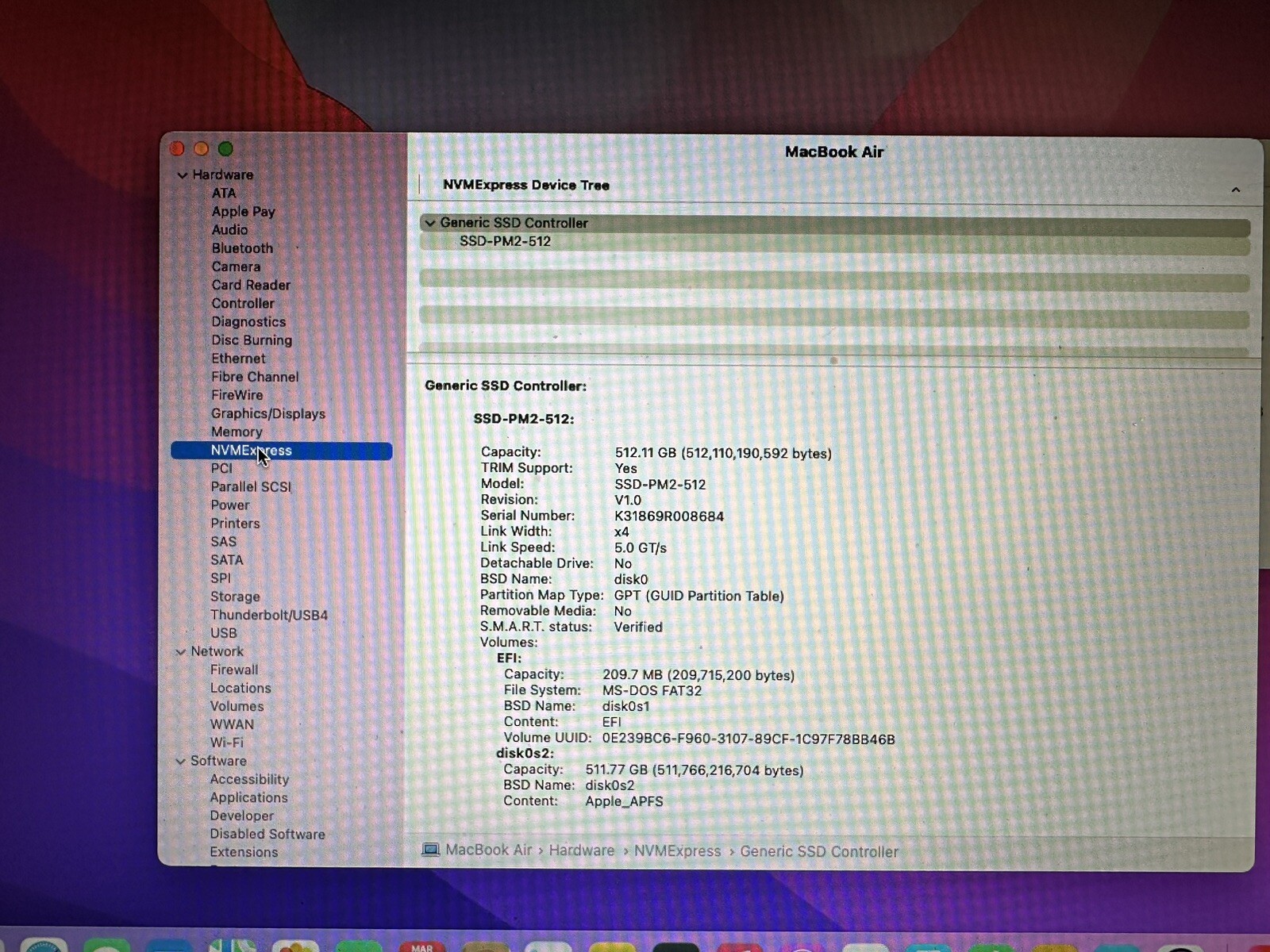Open PCI hardware entry
The height and width of the screenshot is (952, 1270).
(221, 469)
